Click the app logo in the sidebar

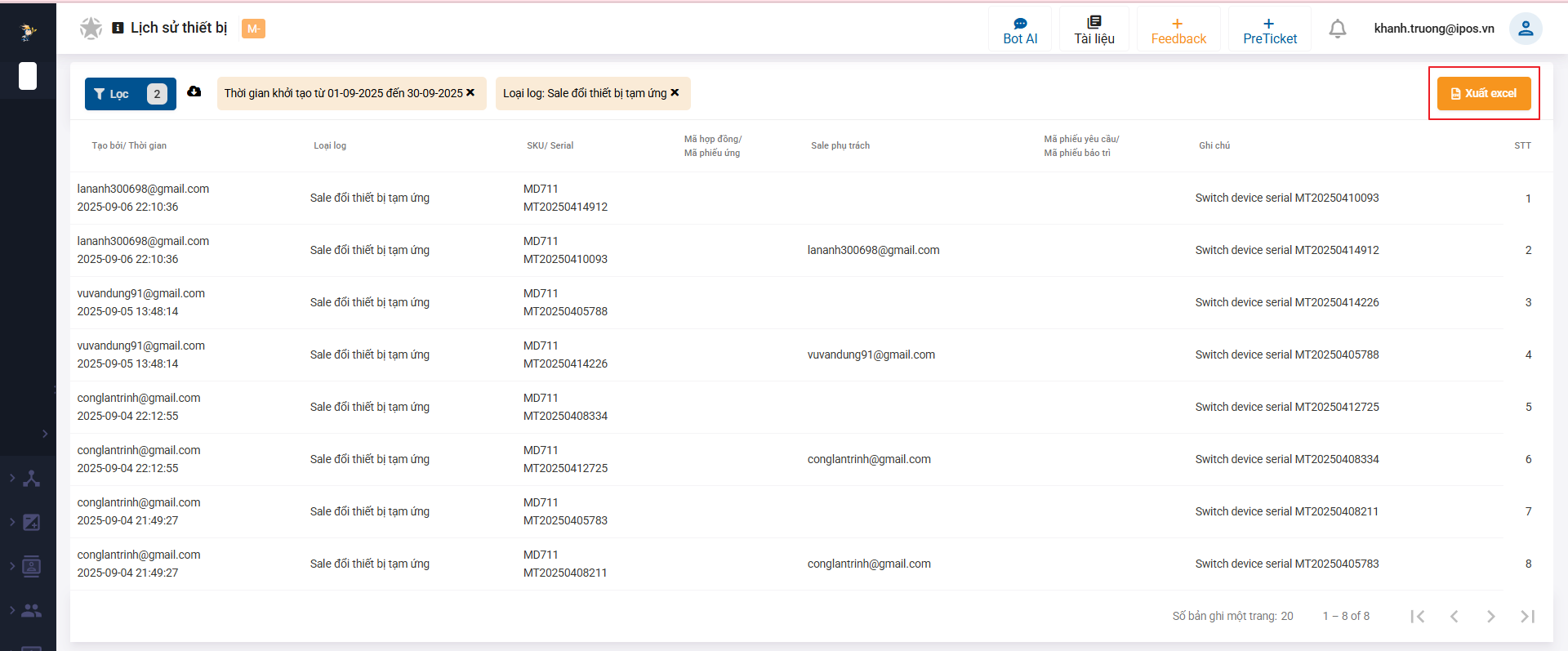click(x=28, y=32)
